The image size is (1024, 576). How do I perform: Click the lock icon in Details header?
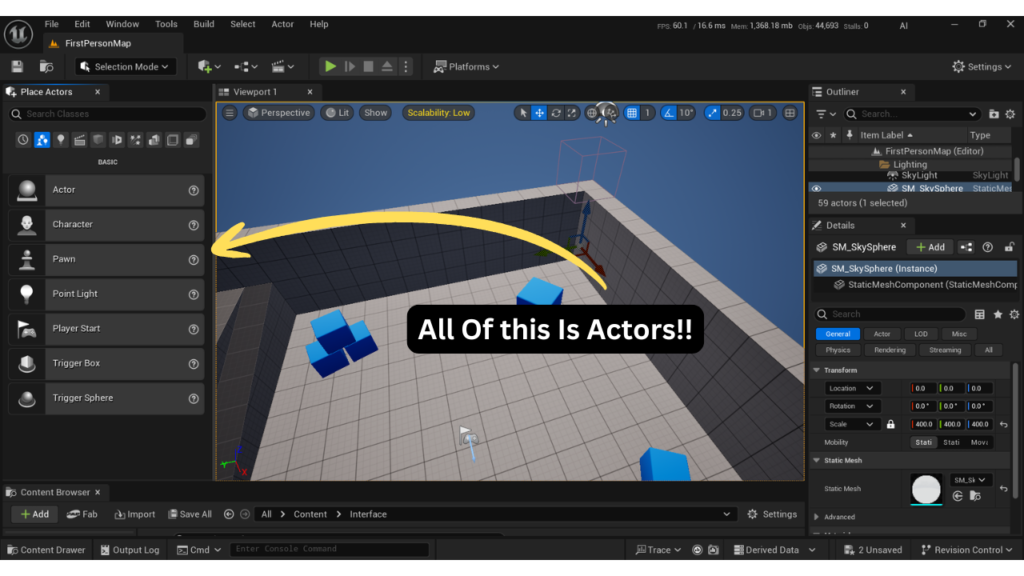(x=1009, y=247)
